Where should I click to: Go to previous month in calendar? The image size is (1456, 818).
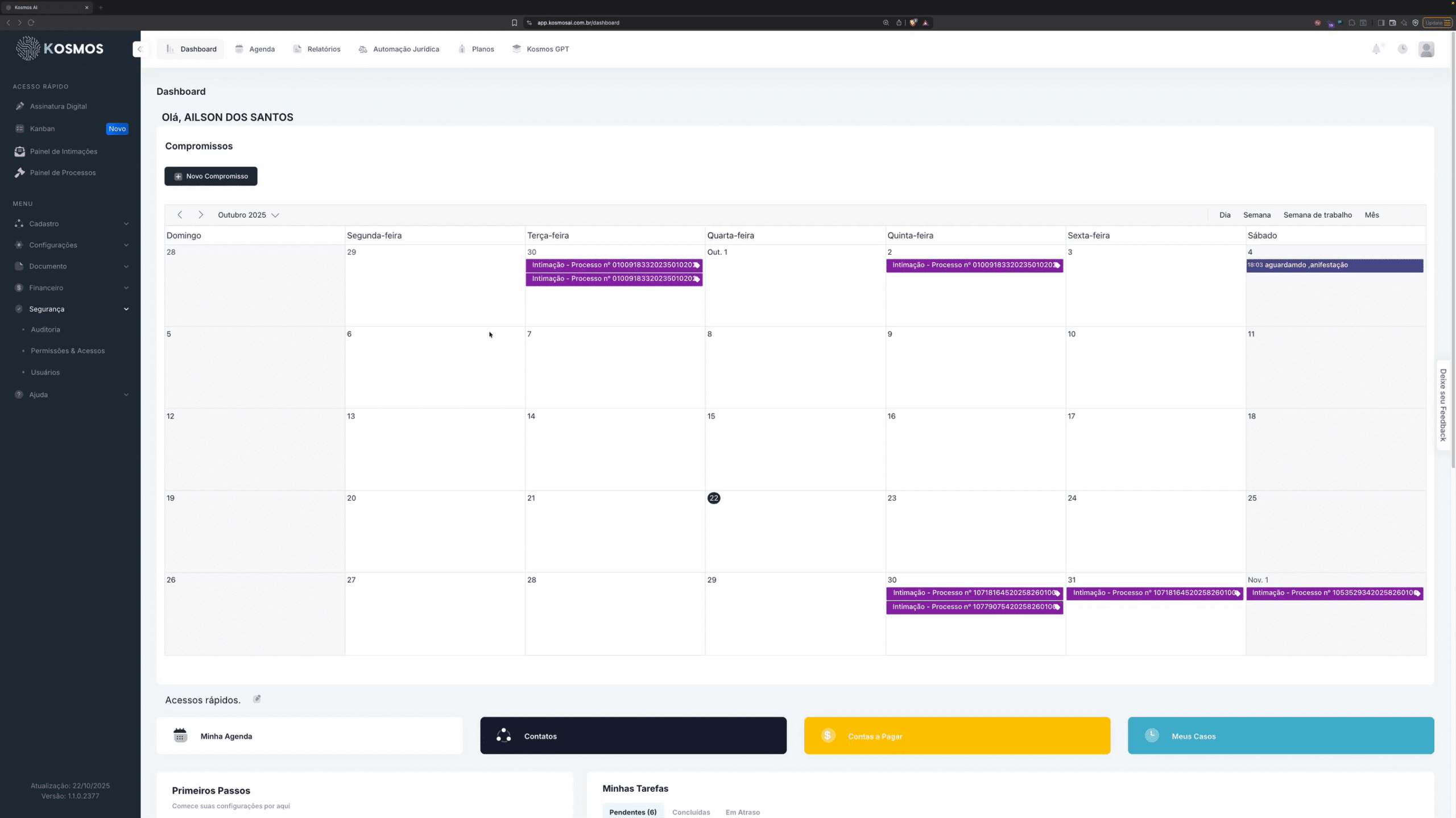tap(180, 215)
